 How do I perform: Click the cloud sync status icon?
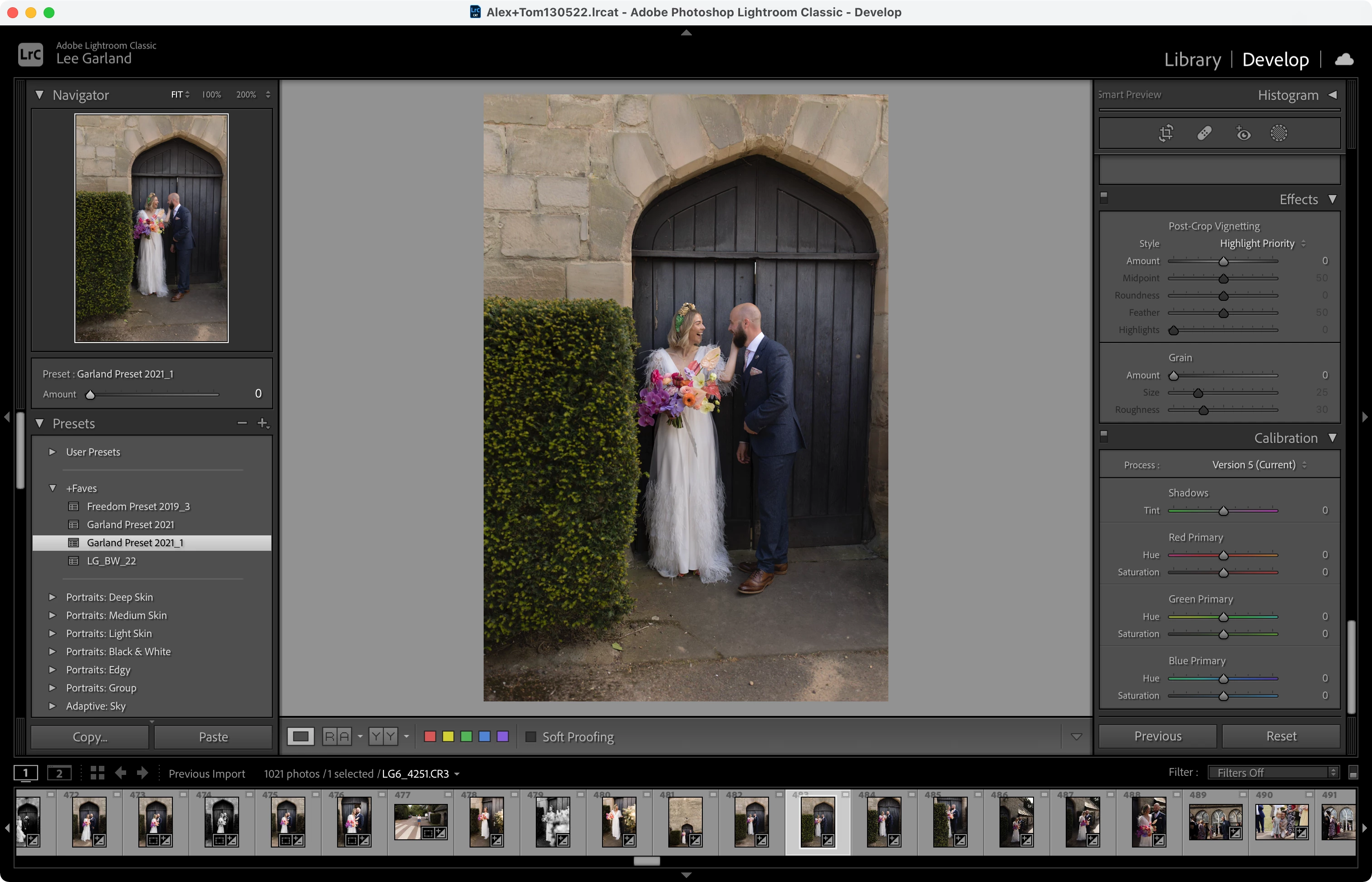[1344, 59]
